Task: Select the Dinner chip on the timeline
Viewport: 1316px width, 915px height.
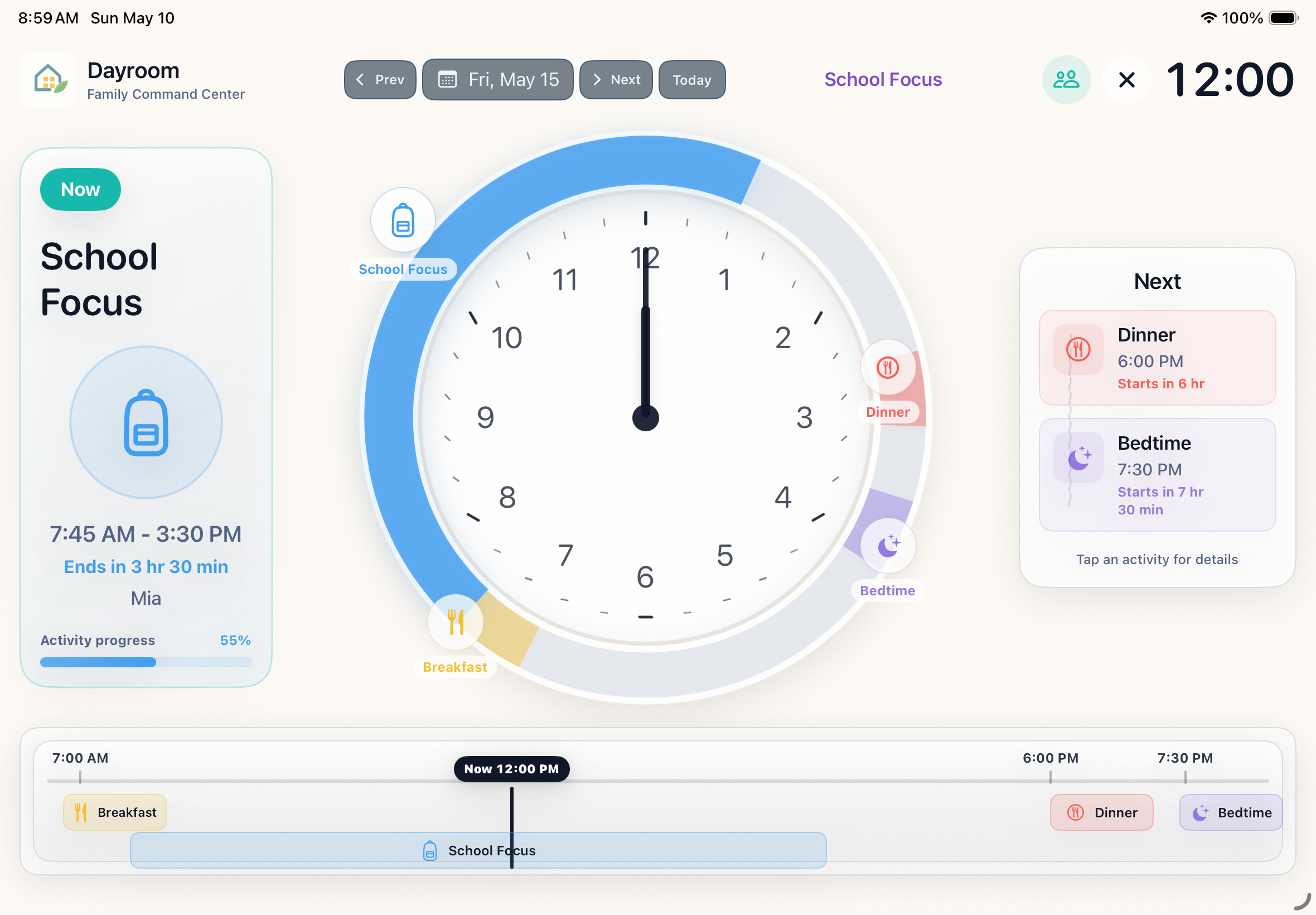Action: click(1101, 812)
